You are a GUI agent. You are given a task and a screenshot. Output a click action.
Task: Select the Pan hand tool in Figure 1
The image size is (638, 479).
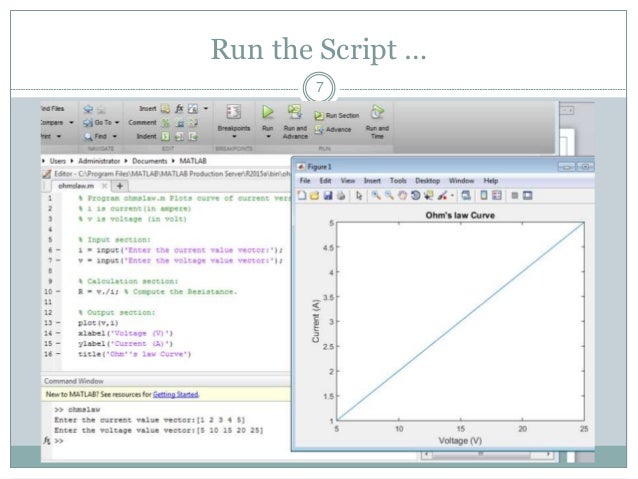click(402, 196)
